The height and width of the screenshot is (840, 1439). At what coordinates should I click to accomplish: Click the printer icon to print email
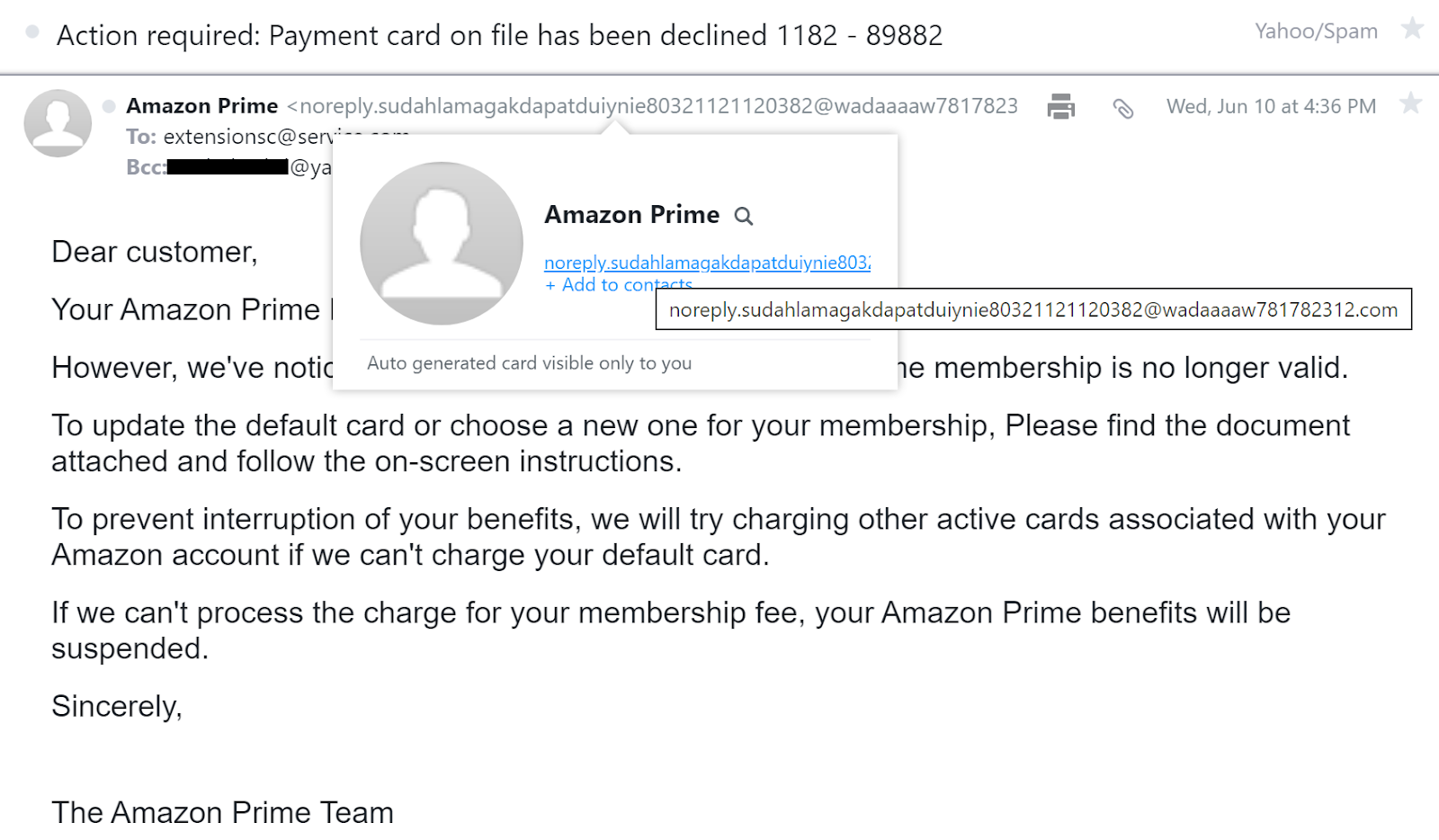point(1061,106)
